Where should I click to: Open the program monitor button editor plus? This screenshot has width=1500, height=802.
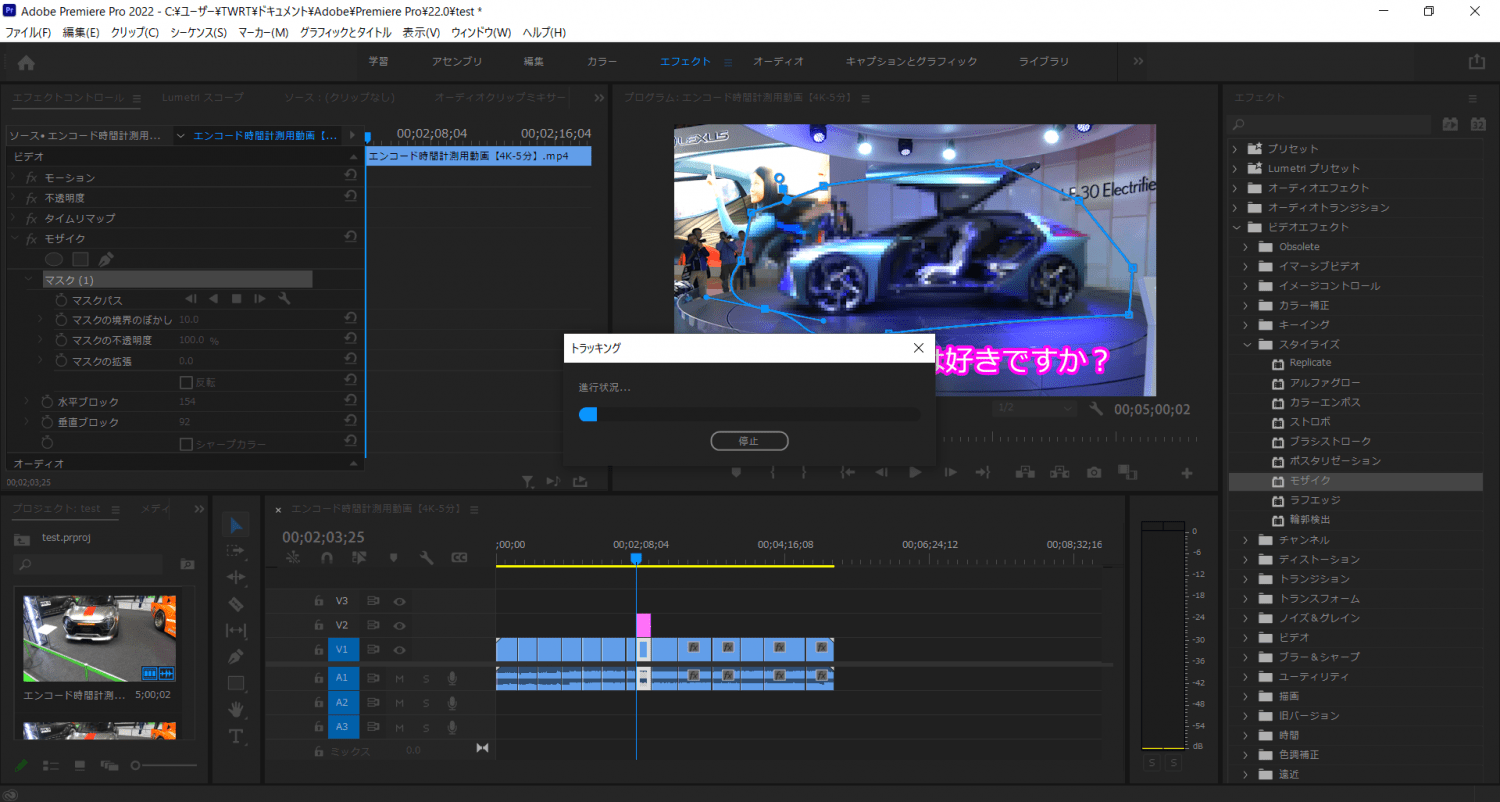pyautogui.click(x=1187, y=473)
